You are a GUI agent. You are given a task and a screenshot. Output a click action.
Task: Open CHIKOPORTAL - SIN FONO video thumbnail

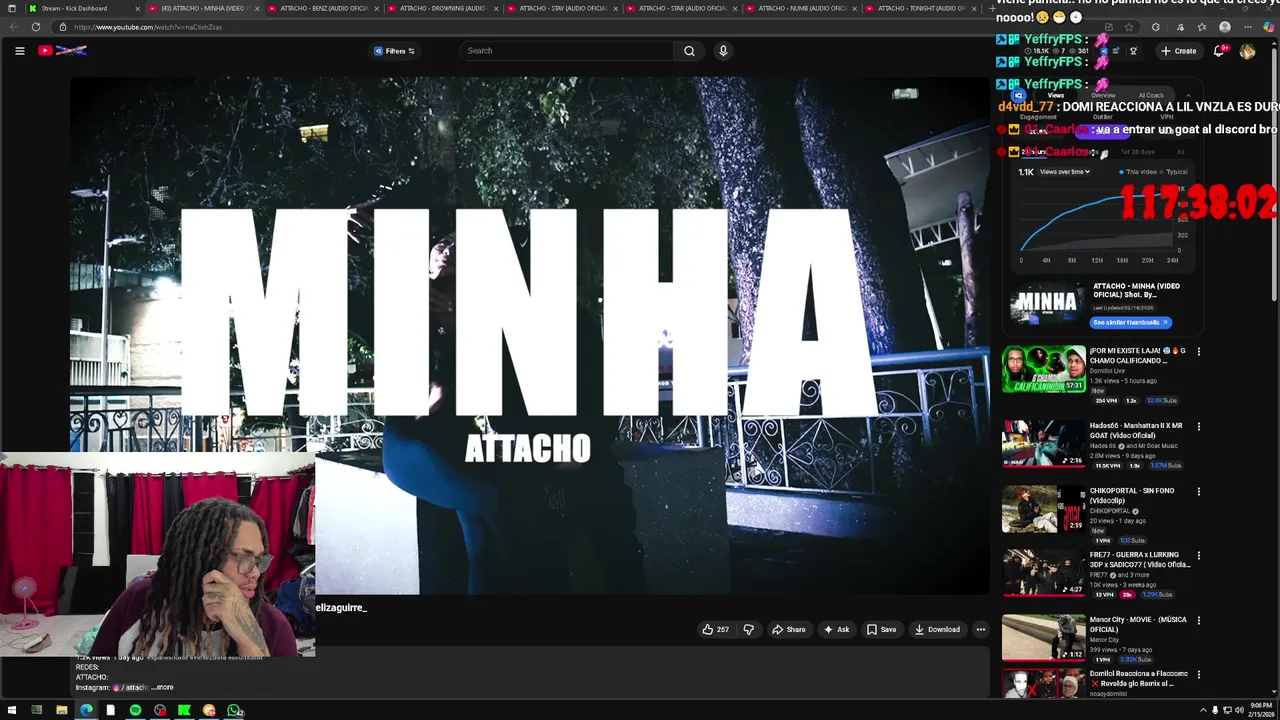[1044, 509]
